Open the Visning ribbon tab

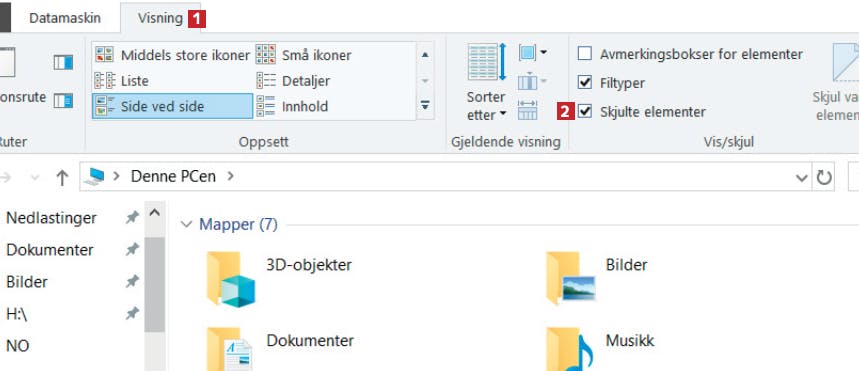pyautogui.click(x=160, y=18)
